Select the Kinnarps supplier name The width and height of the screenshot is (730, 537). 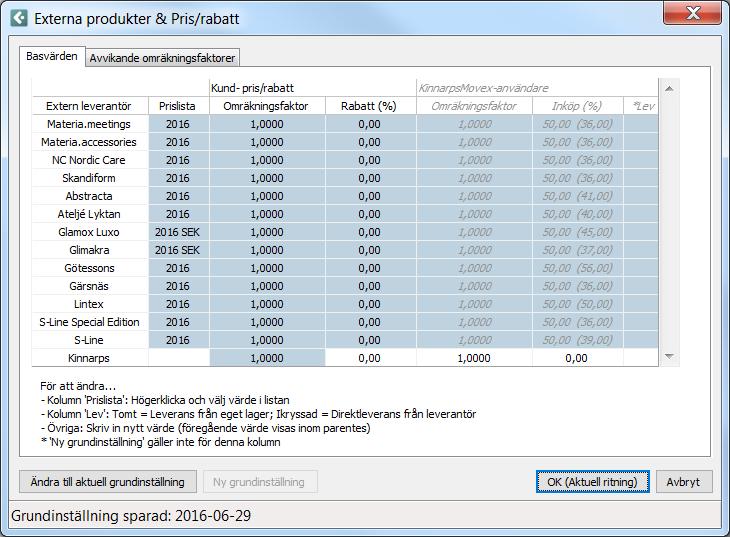89,358
